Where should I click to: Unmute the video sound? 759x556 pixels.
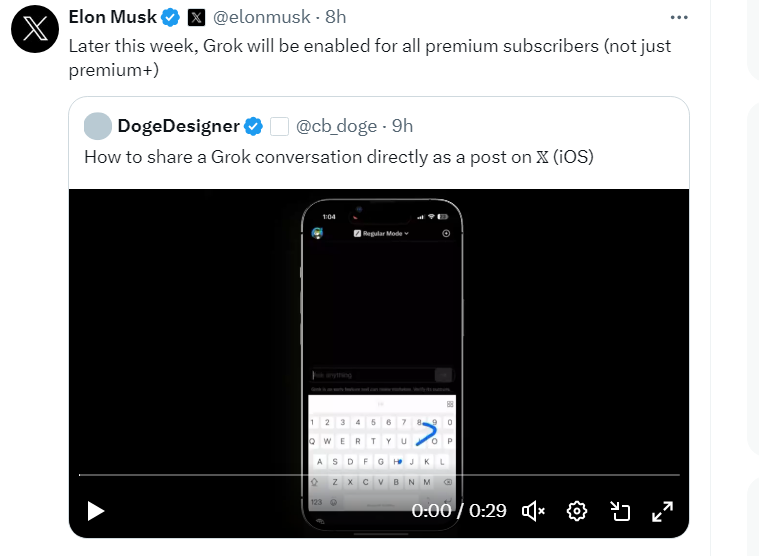coord(533,511)
